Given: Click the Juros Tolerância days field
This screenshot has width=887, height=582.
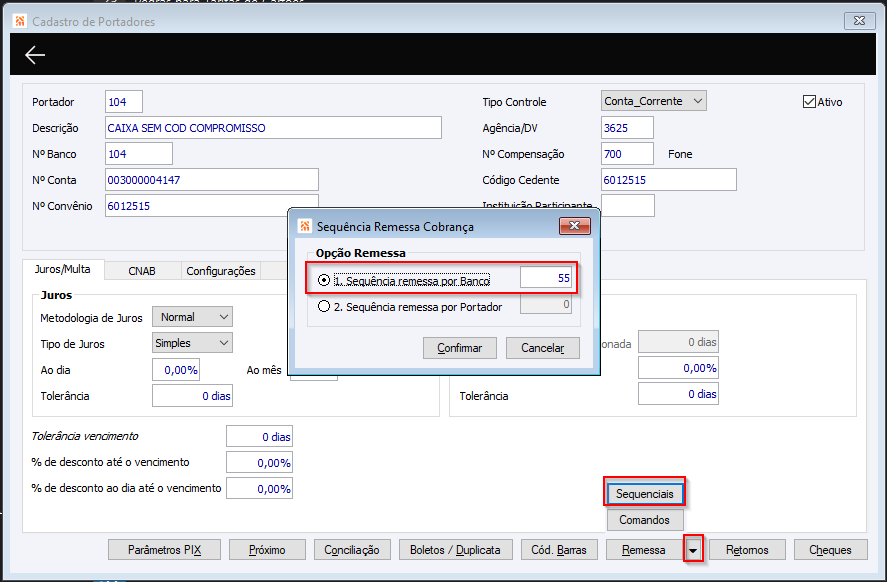Looking at the screenshot, I should click(x=192, y=396).
